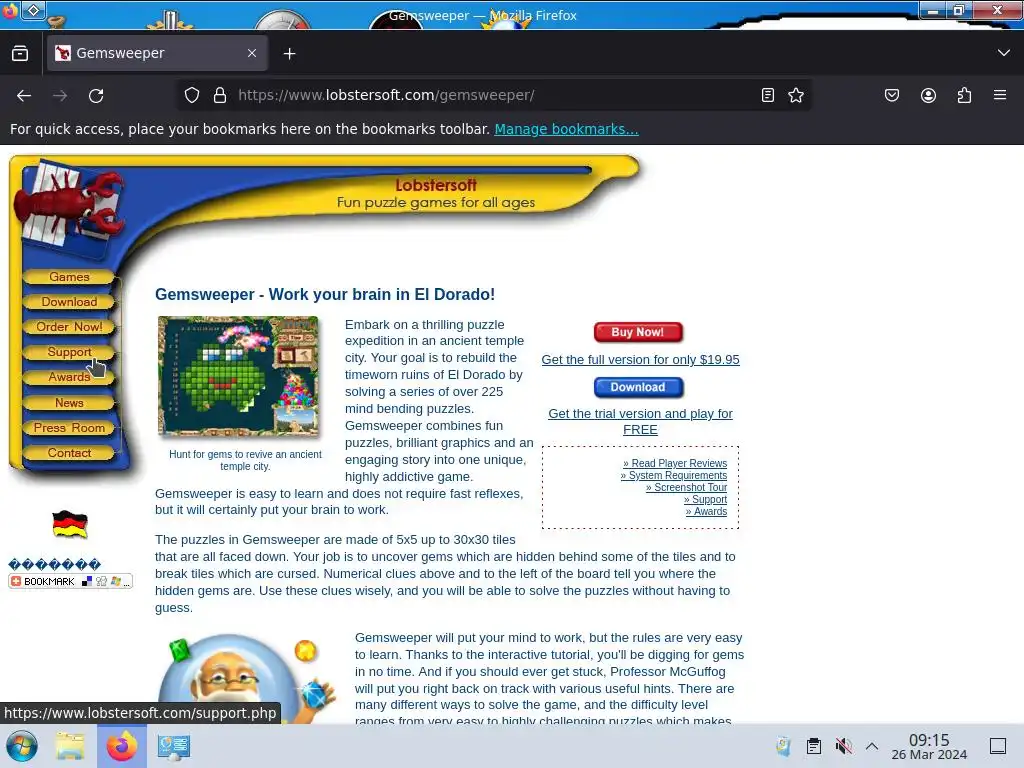Open the Press Room menu item
Image resolution: width=1024 pixels, height=768 pixels.
(x=69, y=428)
